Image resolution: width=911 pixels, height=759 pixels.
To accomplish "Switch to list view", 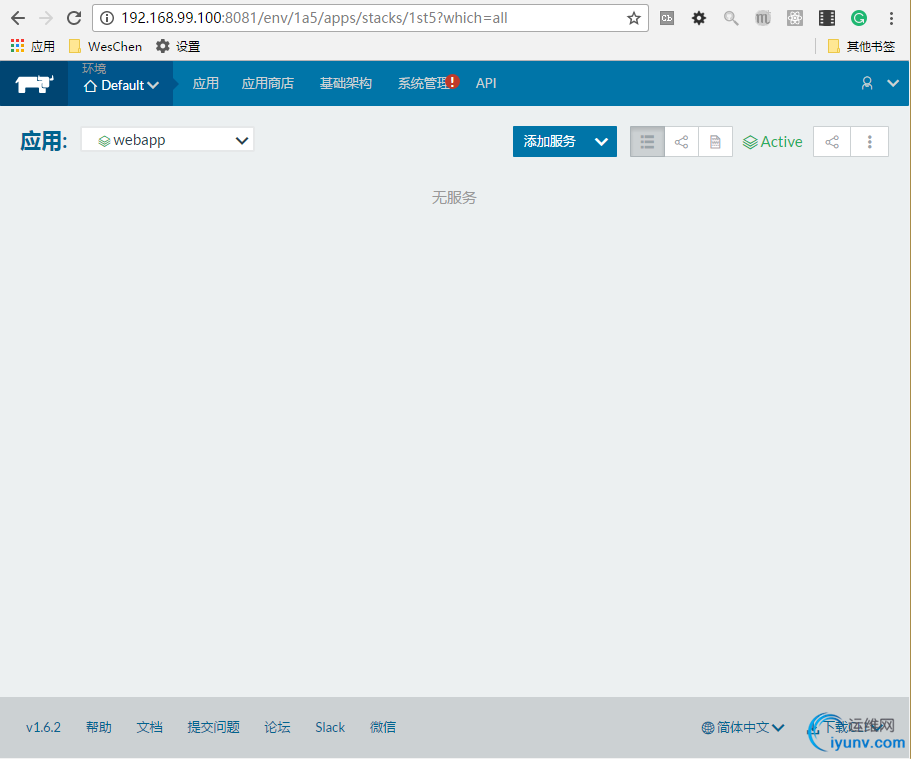I will [647, 141].
